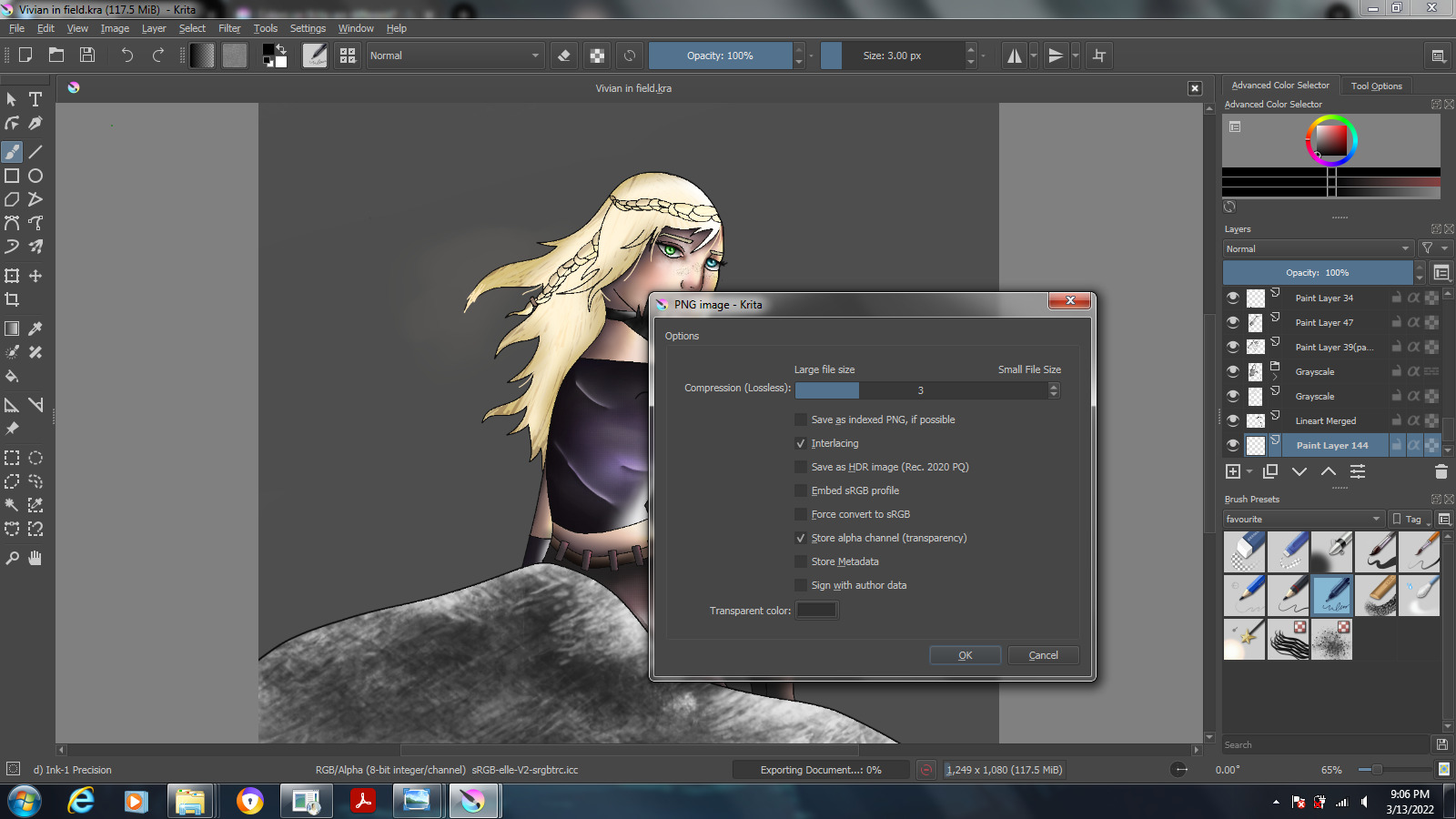This screenshot has height=819, width=1456.
Task: Uncheck the Interlacing option
Action: (801, 443)
